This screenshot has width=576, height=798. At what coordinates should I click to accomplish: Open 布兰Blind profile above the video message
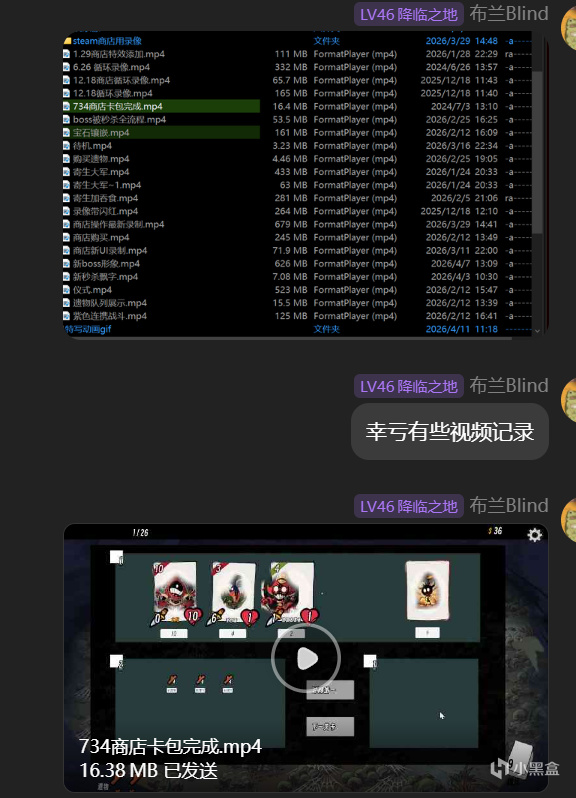point(508,506)
